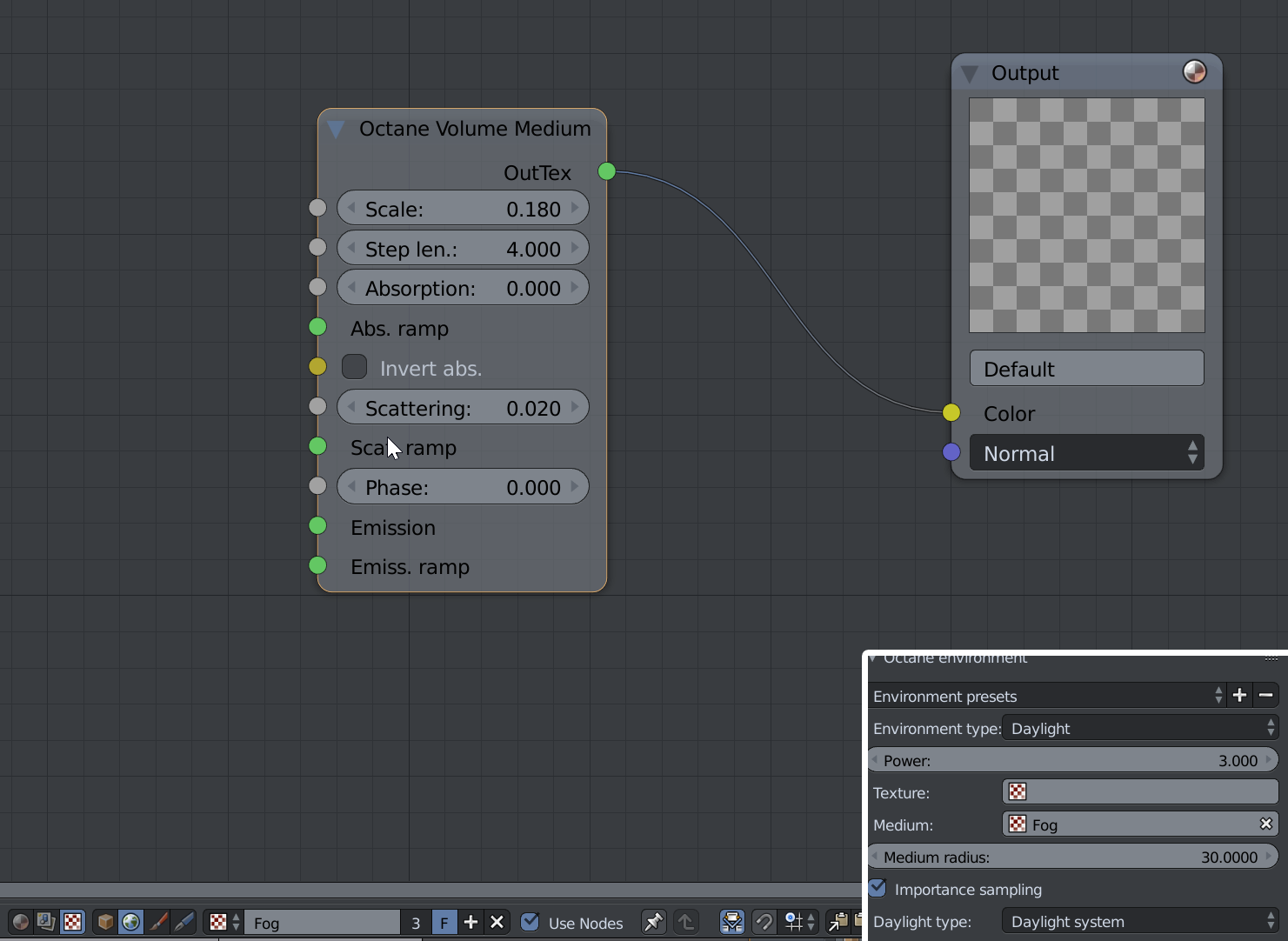Viewport: 1288px width, 941px height.
Task: Collapse the Octane environment panel
Action: click(873, 658)
